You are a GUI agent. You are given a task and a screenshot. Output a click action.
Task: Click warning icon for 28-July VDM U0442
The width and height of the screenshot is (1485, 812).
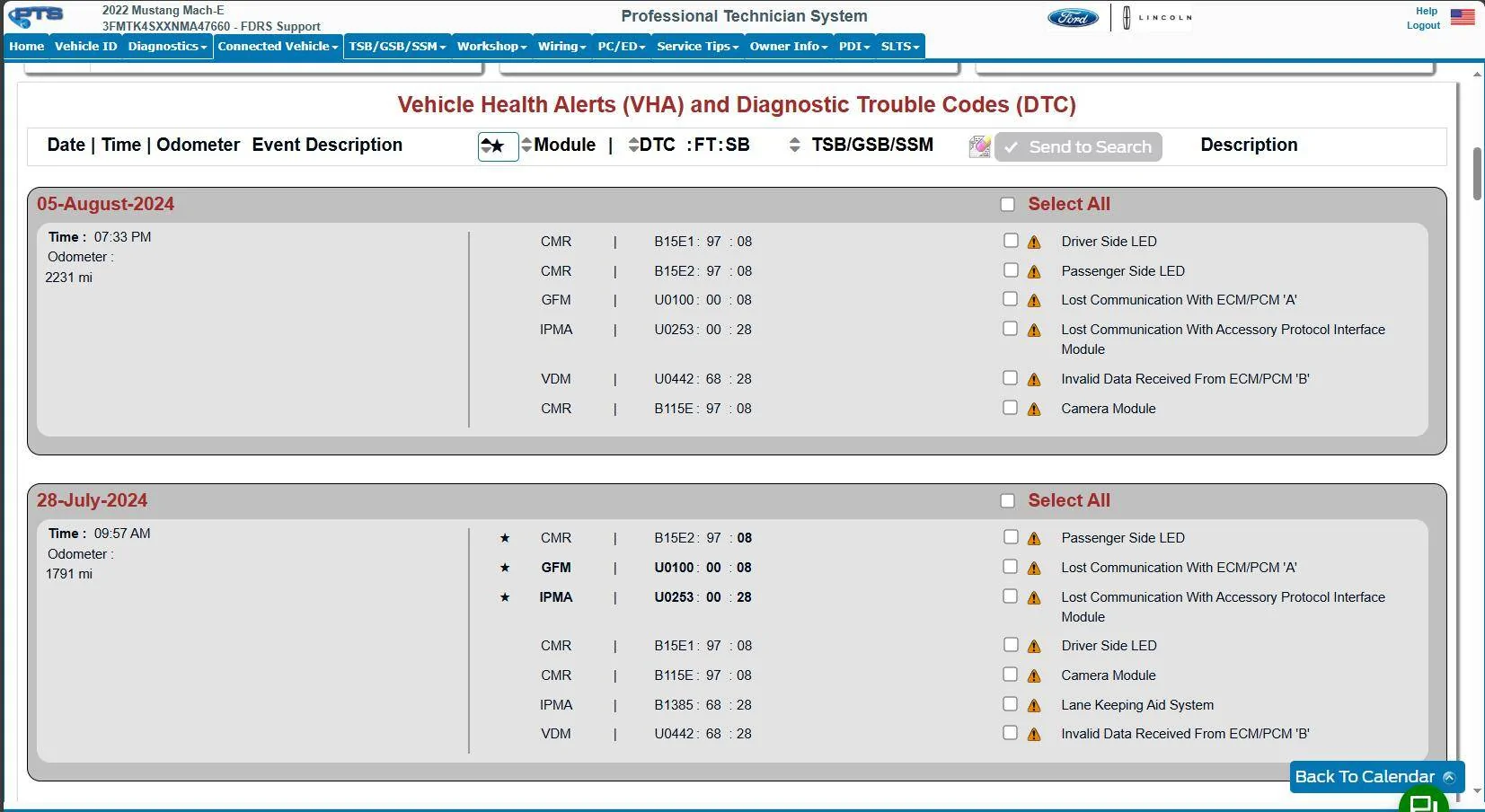1034,735
